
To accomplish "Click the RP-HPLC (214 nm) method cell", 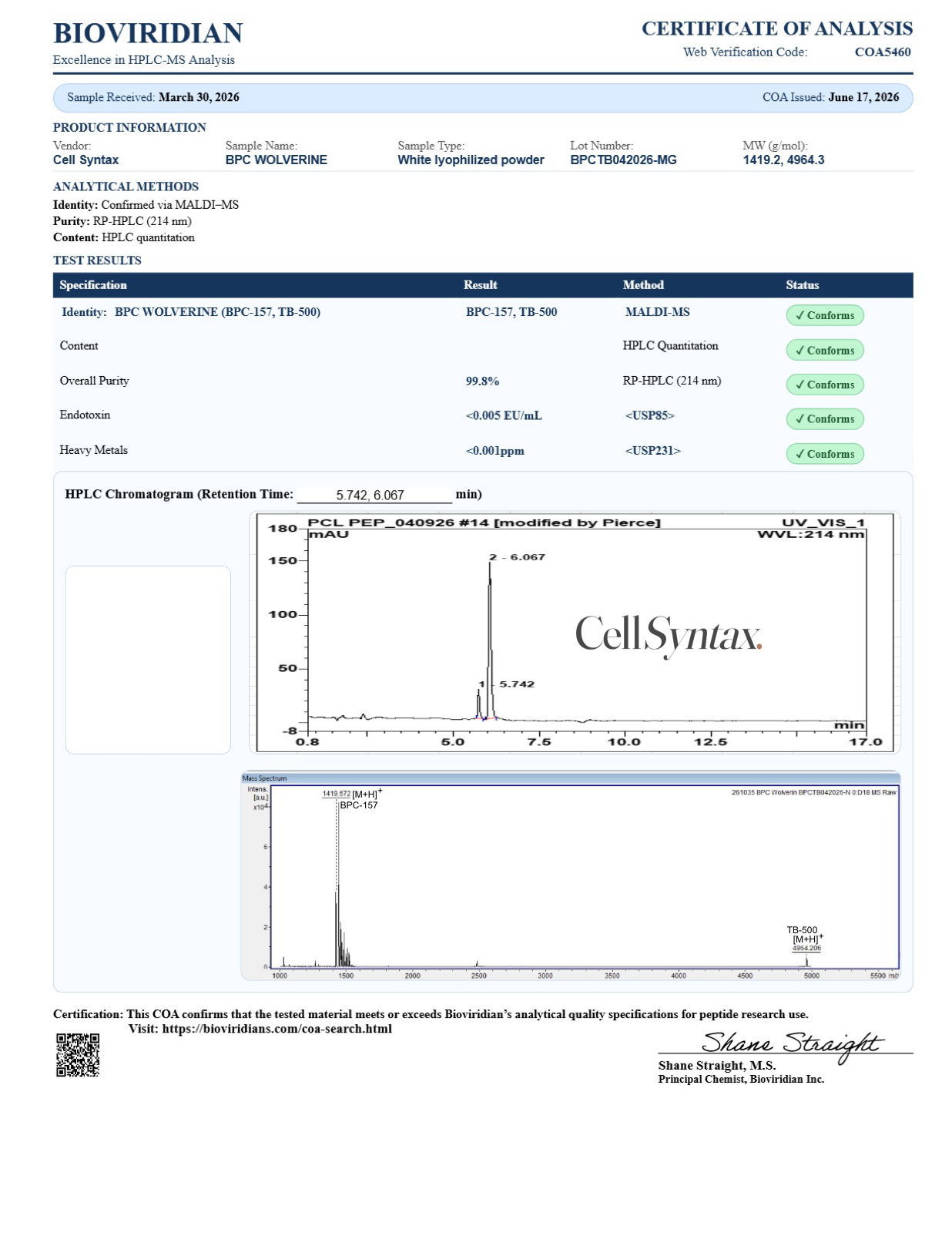I will pyautogui.click(x=672, y=381).
